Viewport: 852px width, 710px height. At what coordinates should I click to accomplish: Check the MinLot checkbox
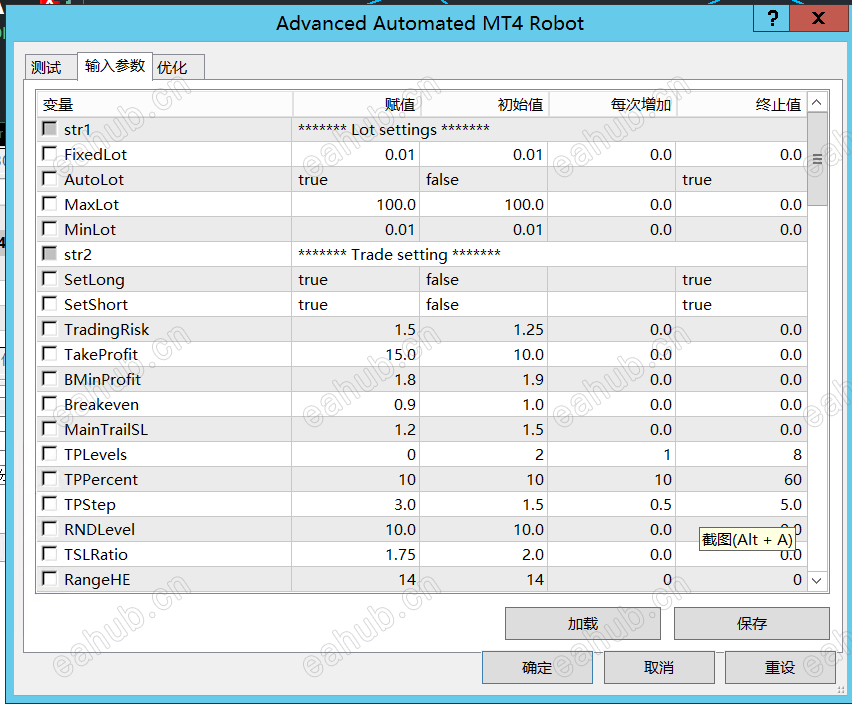coord(49,229)
